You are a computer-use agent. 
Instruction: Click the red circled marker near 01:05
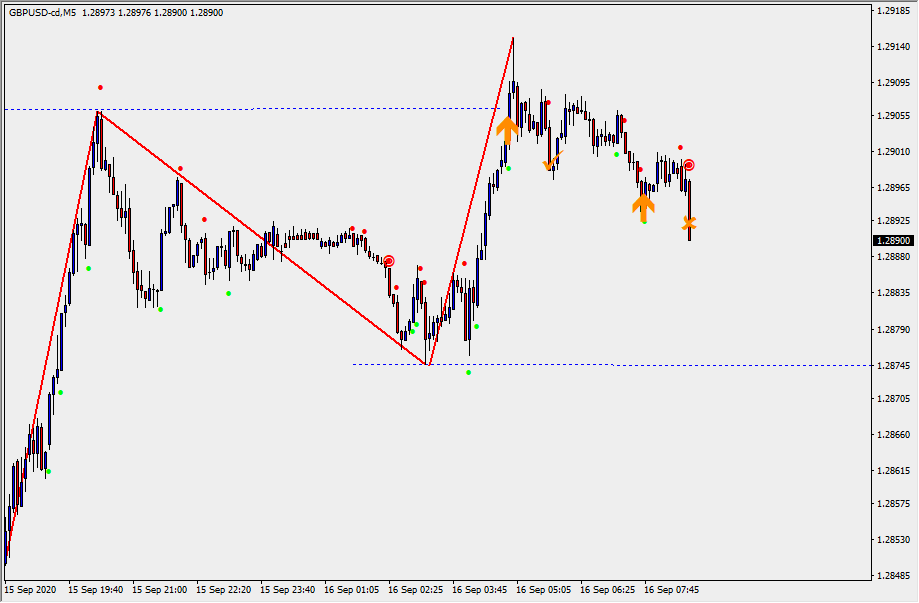389,261
